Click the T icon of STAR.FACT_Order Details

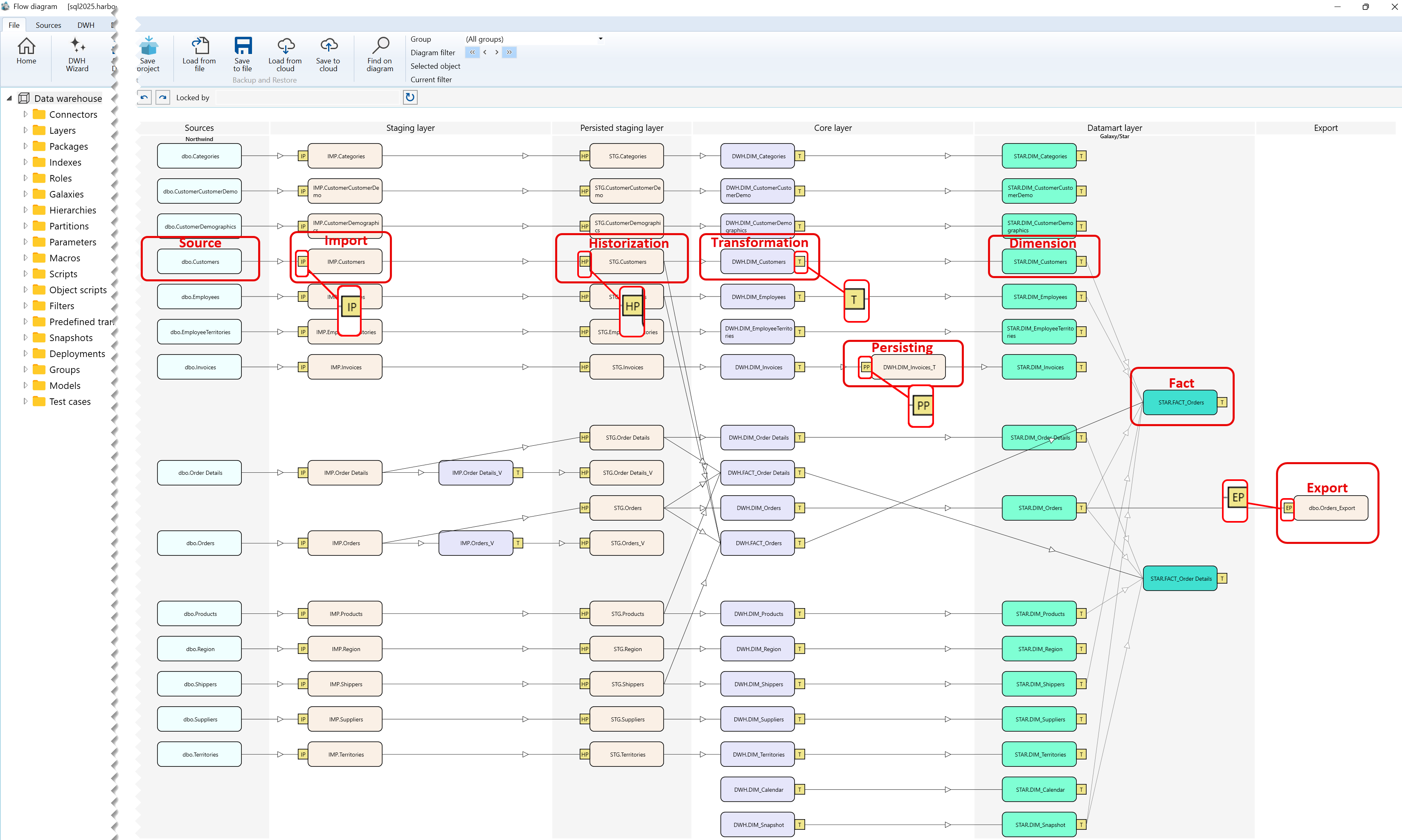click(x=1222, y=579)
